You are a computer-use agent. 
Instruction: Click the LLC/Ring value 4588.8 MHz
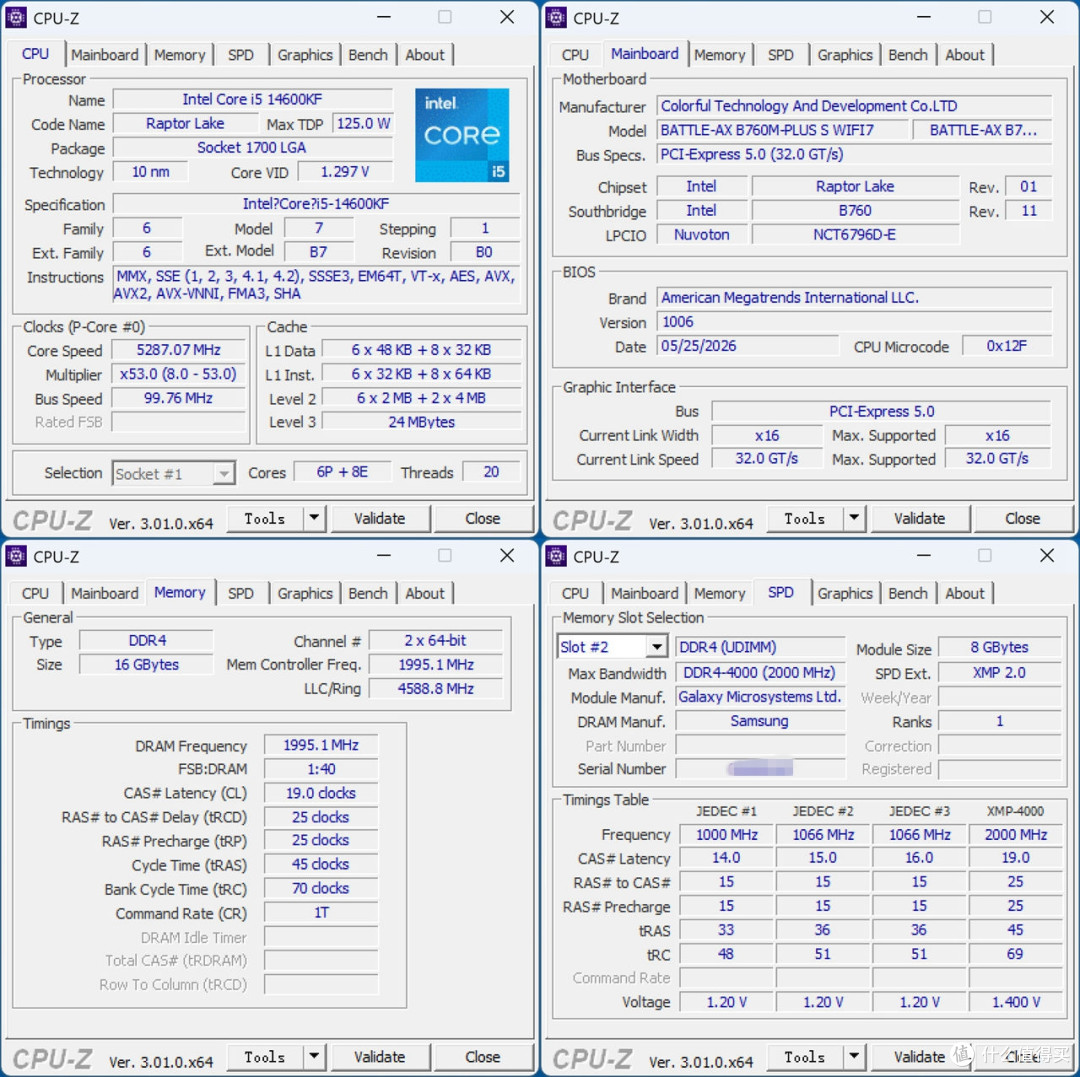pos(436,688)
